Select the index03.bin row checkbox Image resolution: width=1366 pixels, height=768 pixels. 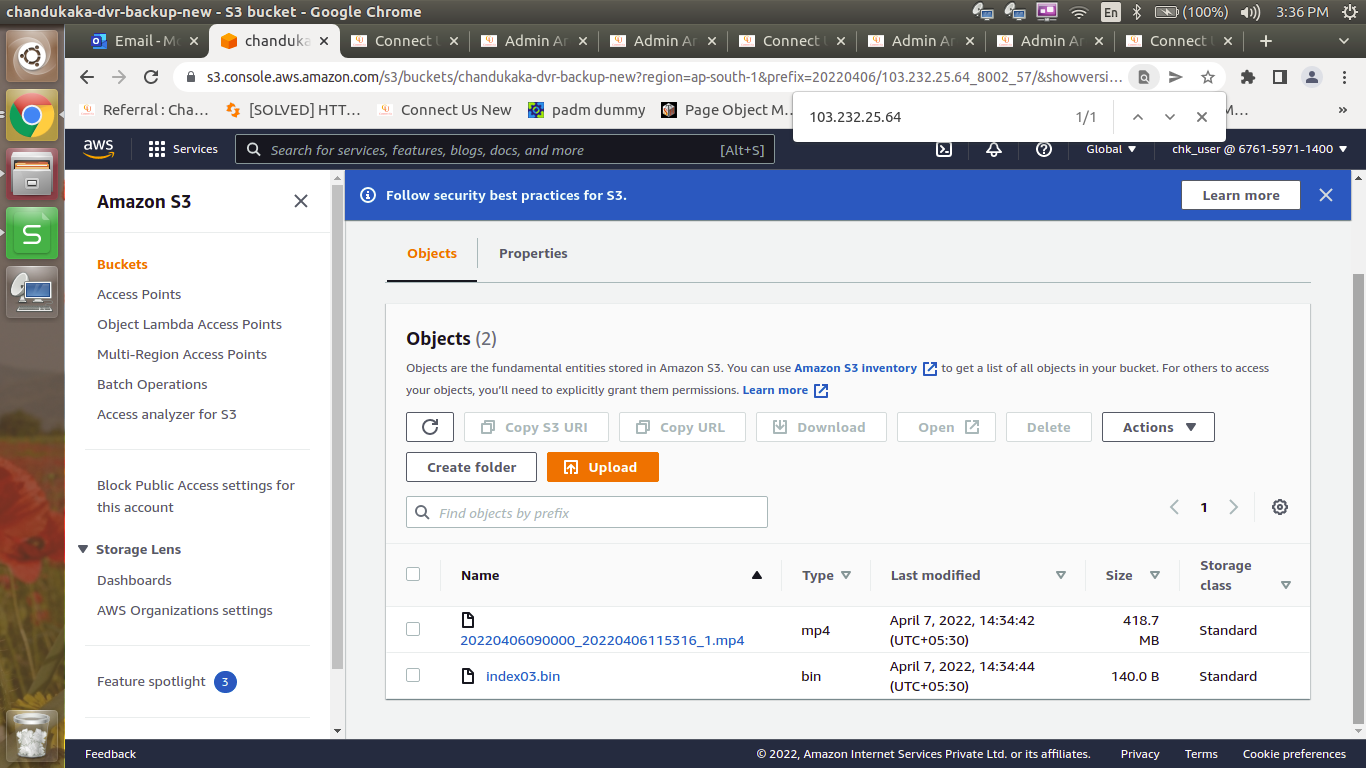413,675
